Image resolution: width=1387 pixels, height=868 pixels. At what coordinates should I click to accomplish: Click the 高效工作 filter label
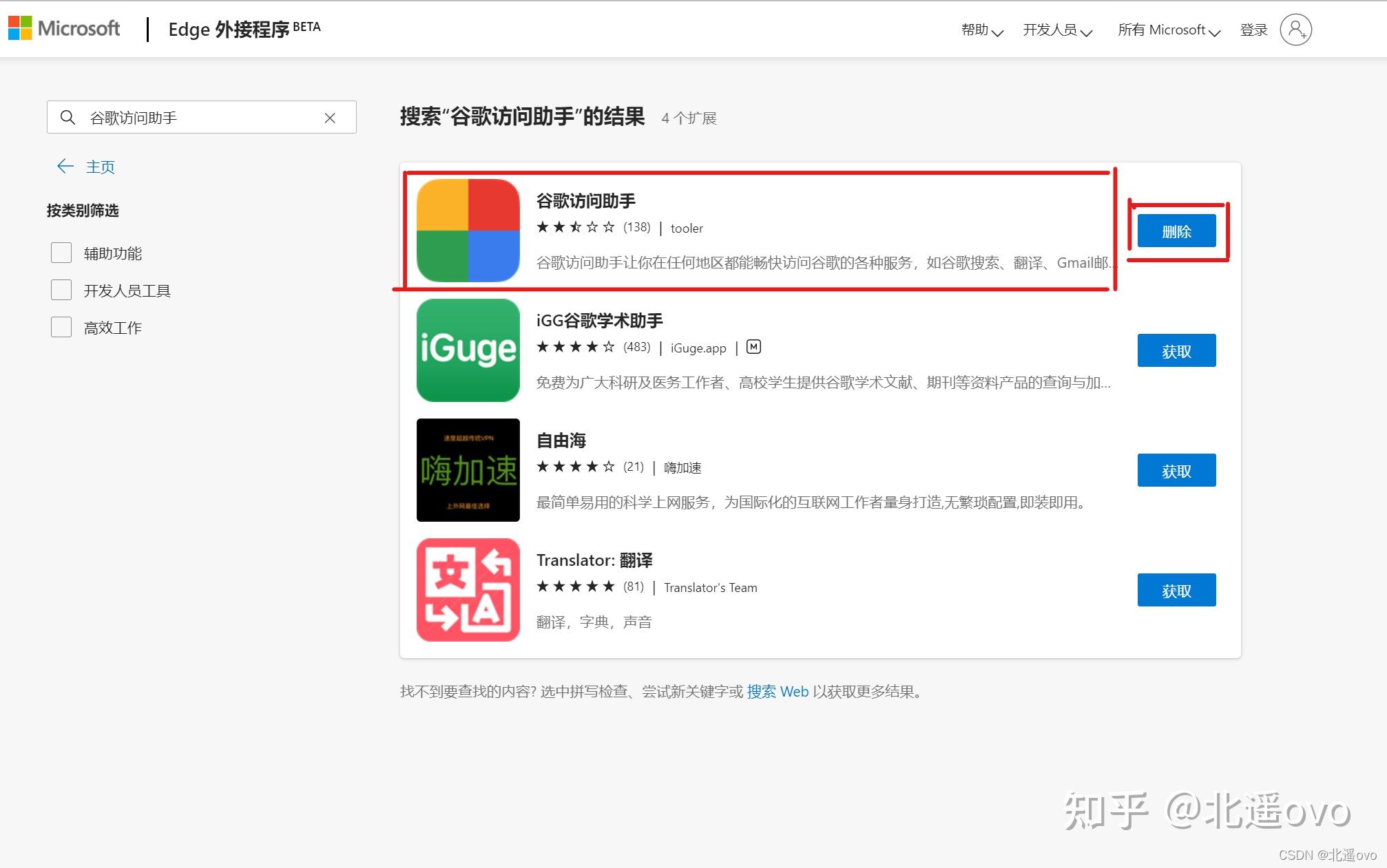(x=113, y=328)
